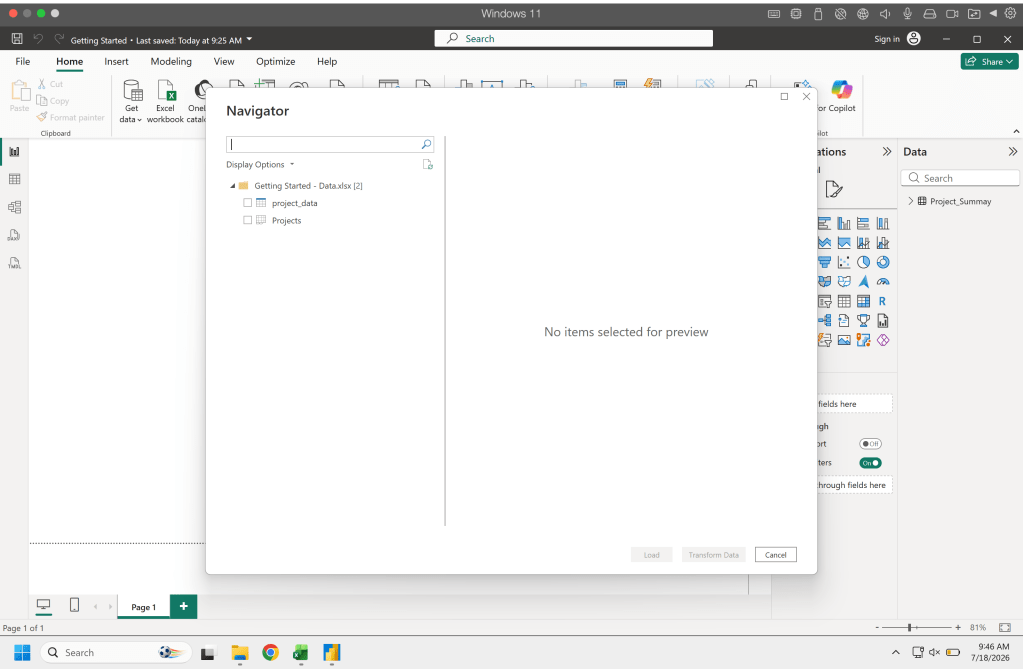1023x669 pixels.
Task: Select the R script visual
Action: click(x=883, y=302)
